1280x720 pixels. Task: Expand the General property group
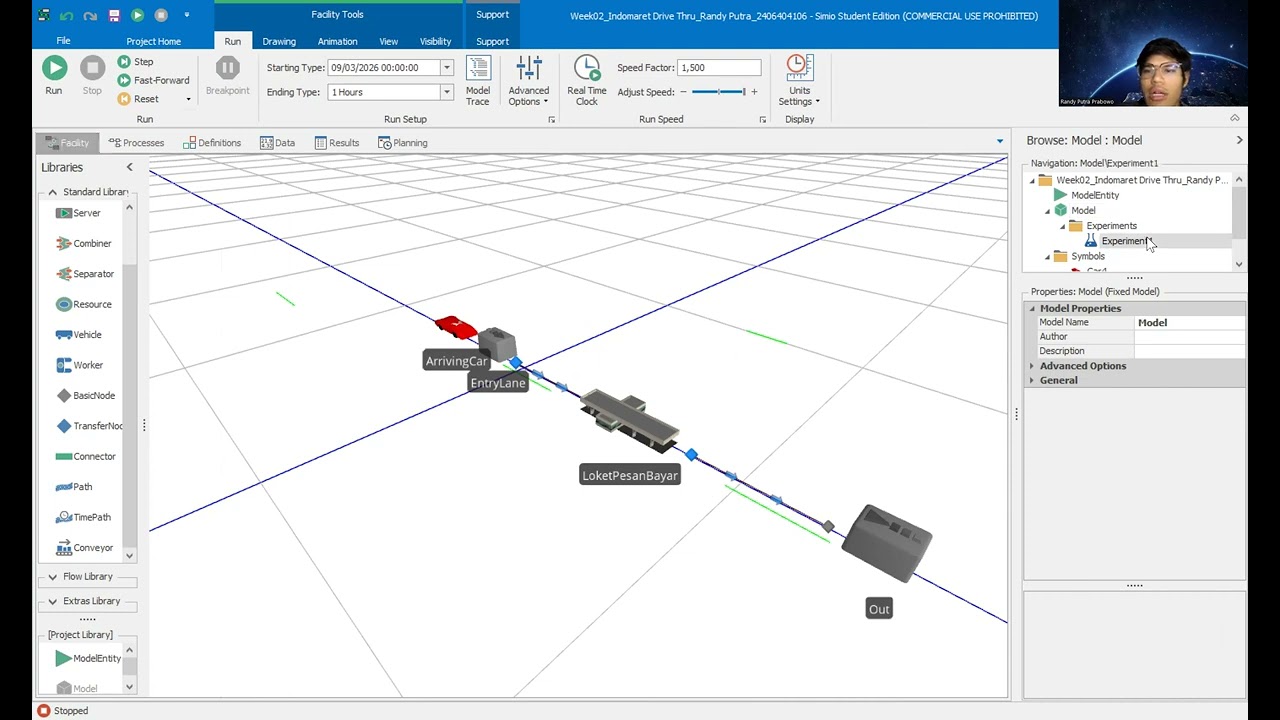click(x=1032, y=380)
